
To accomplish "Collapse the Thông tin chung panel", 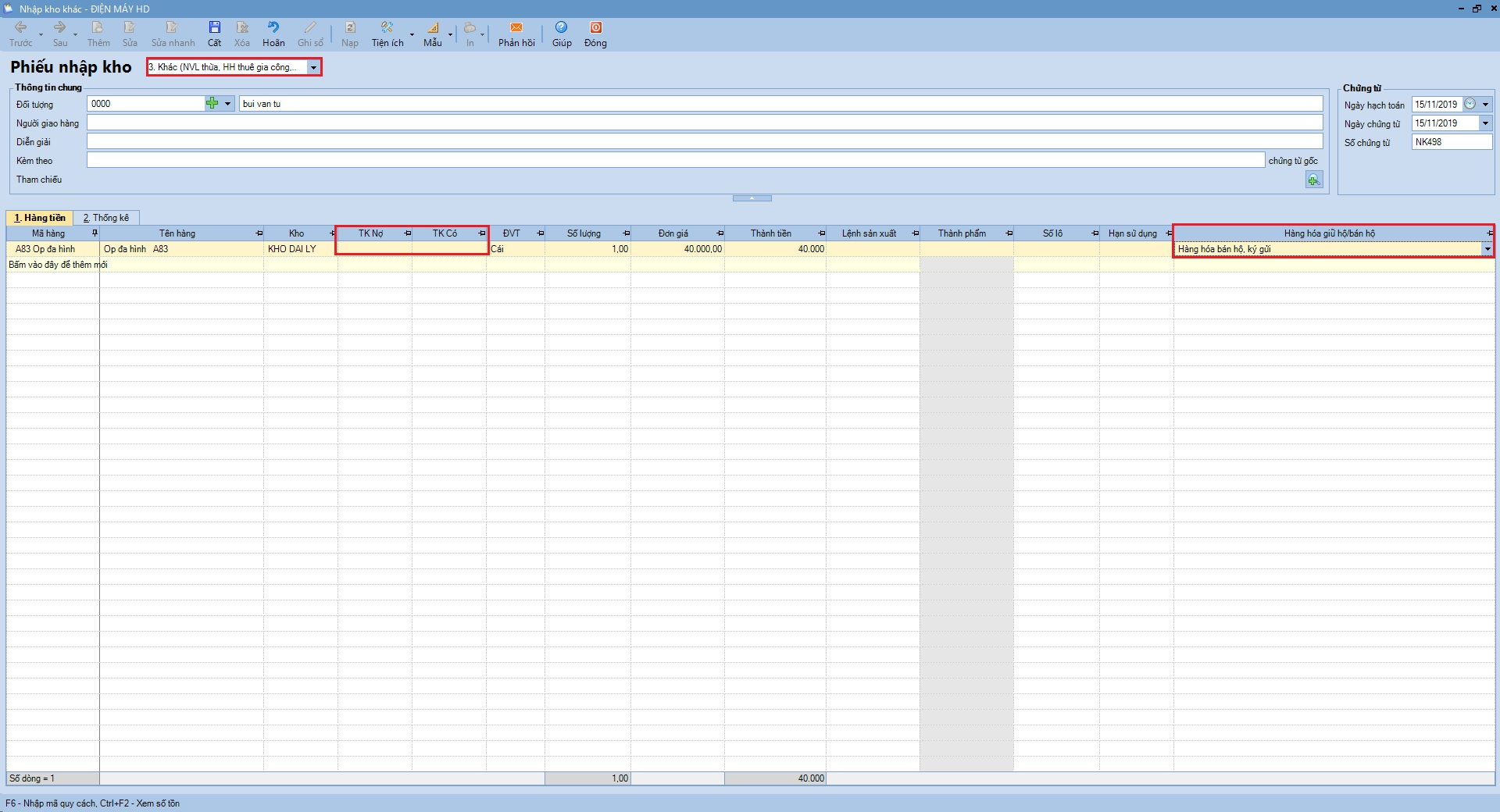I will 752,198.
